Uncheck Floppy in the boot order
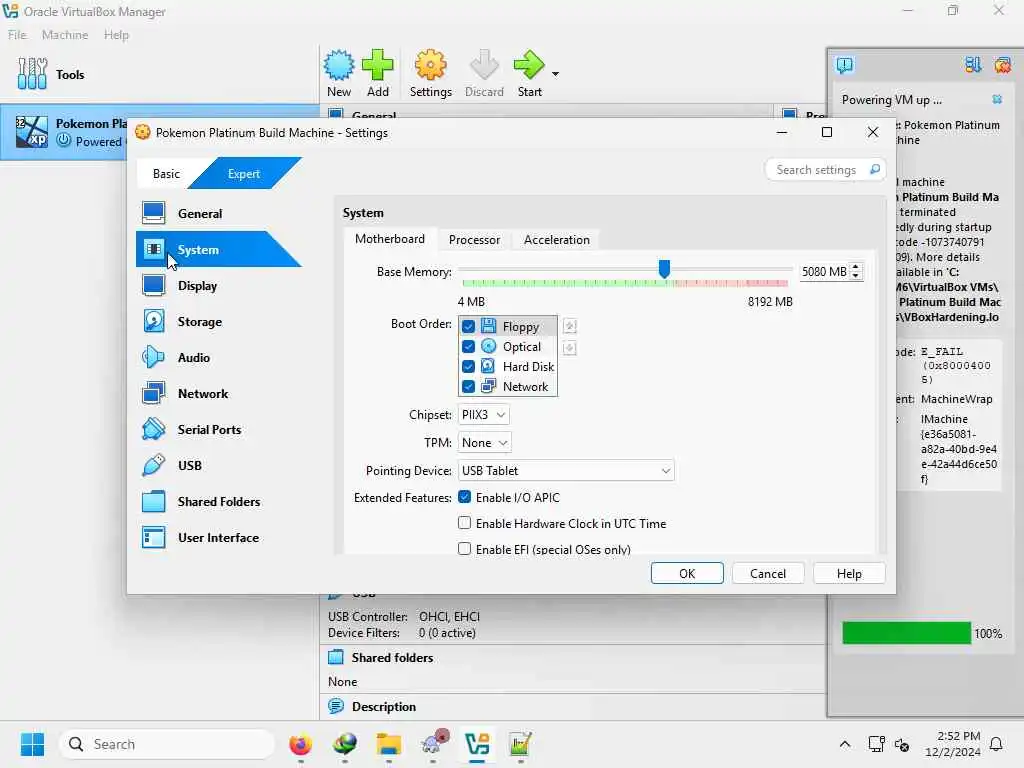Screen dimensions: 1024x768 click(x=468, y=326)
